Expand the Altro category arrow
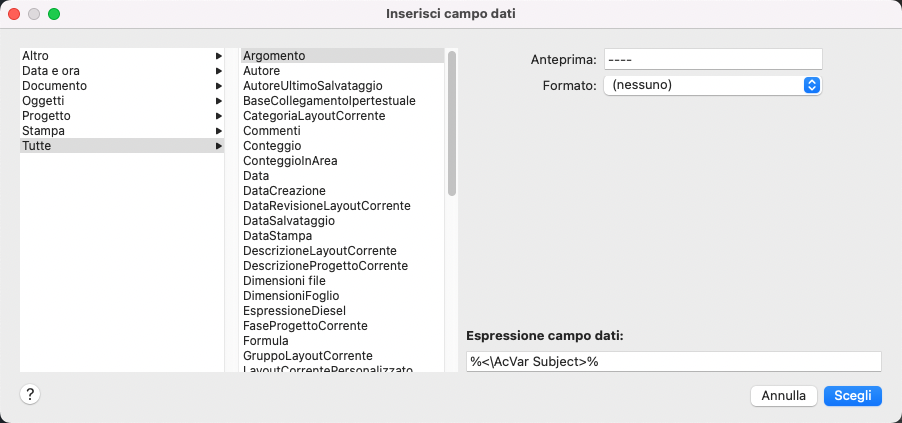The width and height of the screenshot is (902, 423). (x=218, y=56)
